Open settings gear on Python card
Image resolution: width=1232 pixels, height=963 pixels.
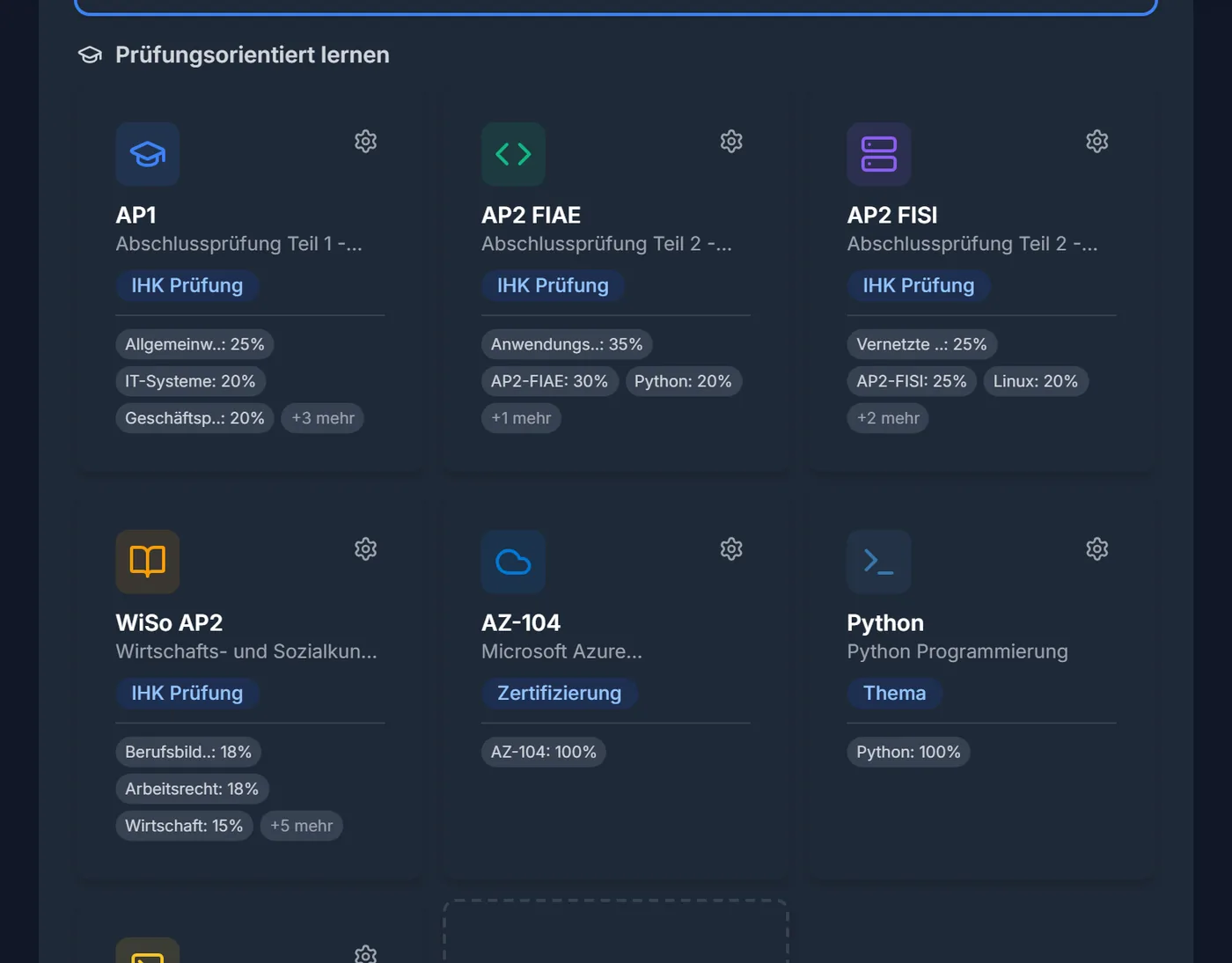pyautogui.click(x=1096, y=548)
